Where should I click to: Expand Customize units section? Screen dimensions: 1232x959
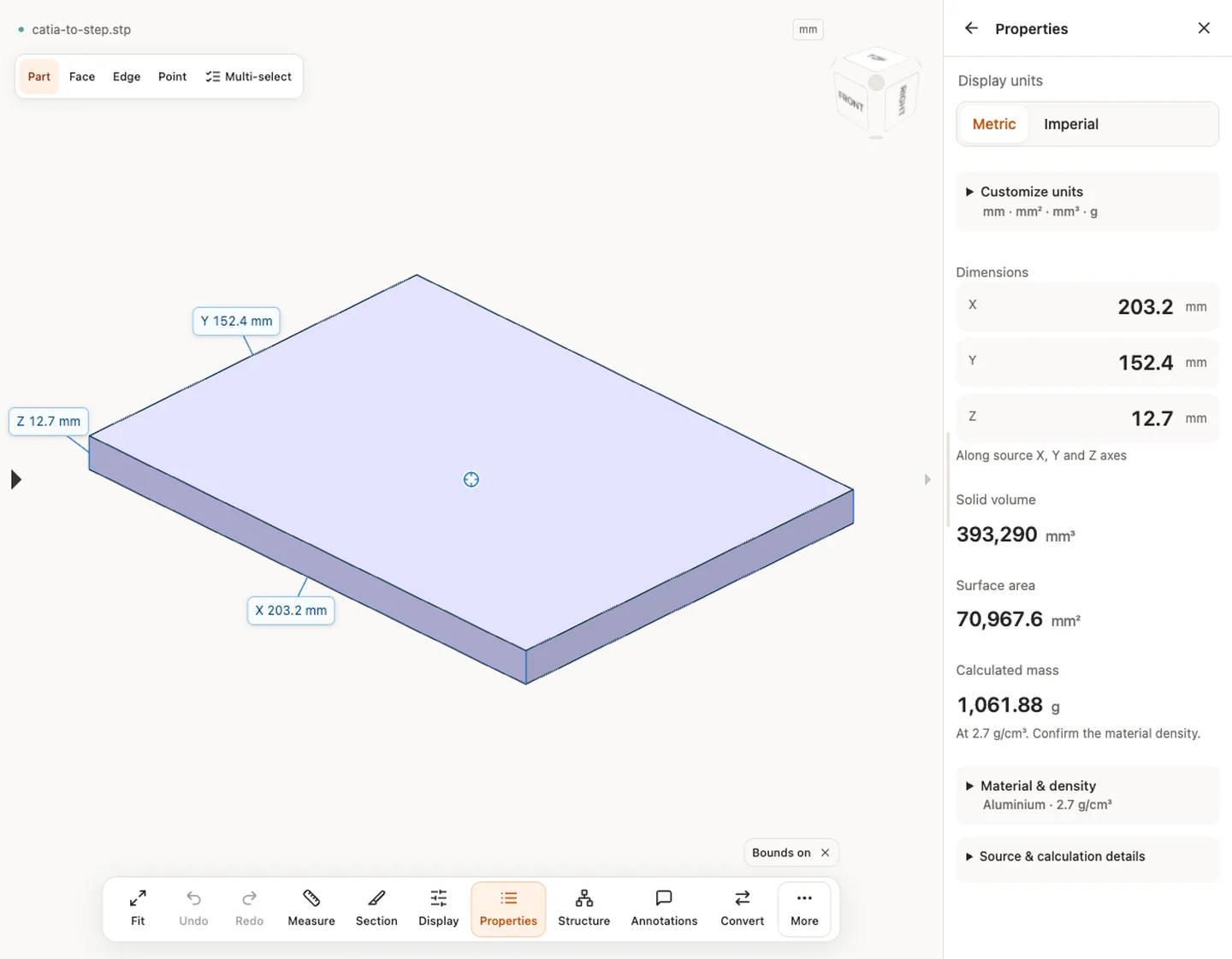pyautogui.click(x=1087, y=201)
